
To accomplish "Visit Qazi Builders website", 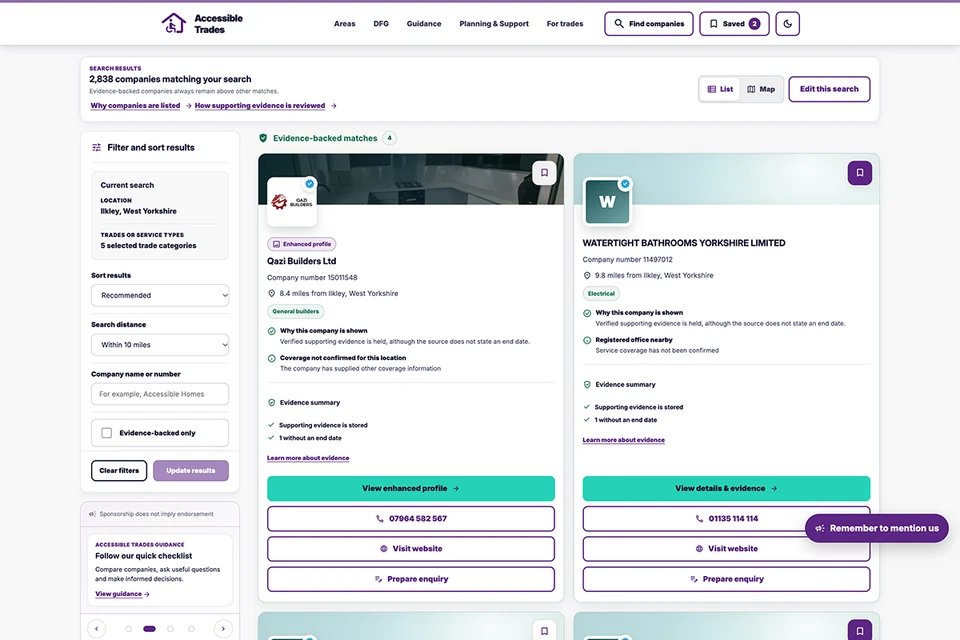I will tap(411, 549).
